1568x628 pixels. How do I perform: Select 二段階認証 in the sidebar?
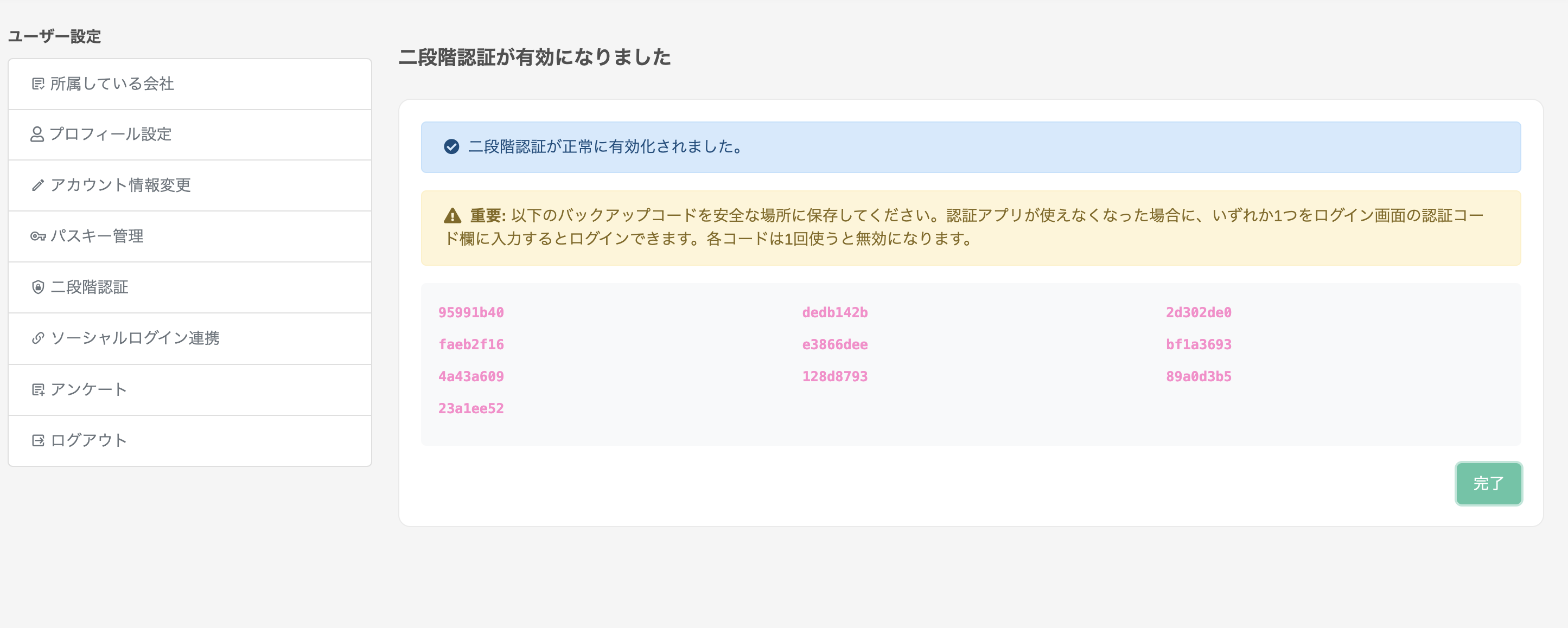tap(190, 287)
